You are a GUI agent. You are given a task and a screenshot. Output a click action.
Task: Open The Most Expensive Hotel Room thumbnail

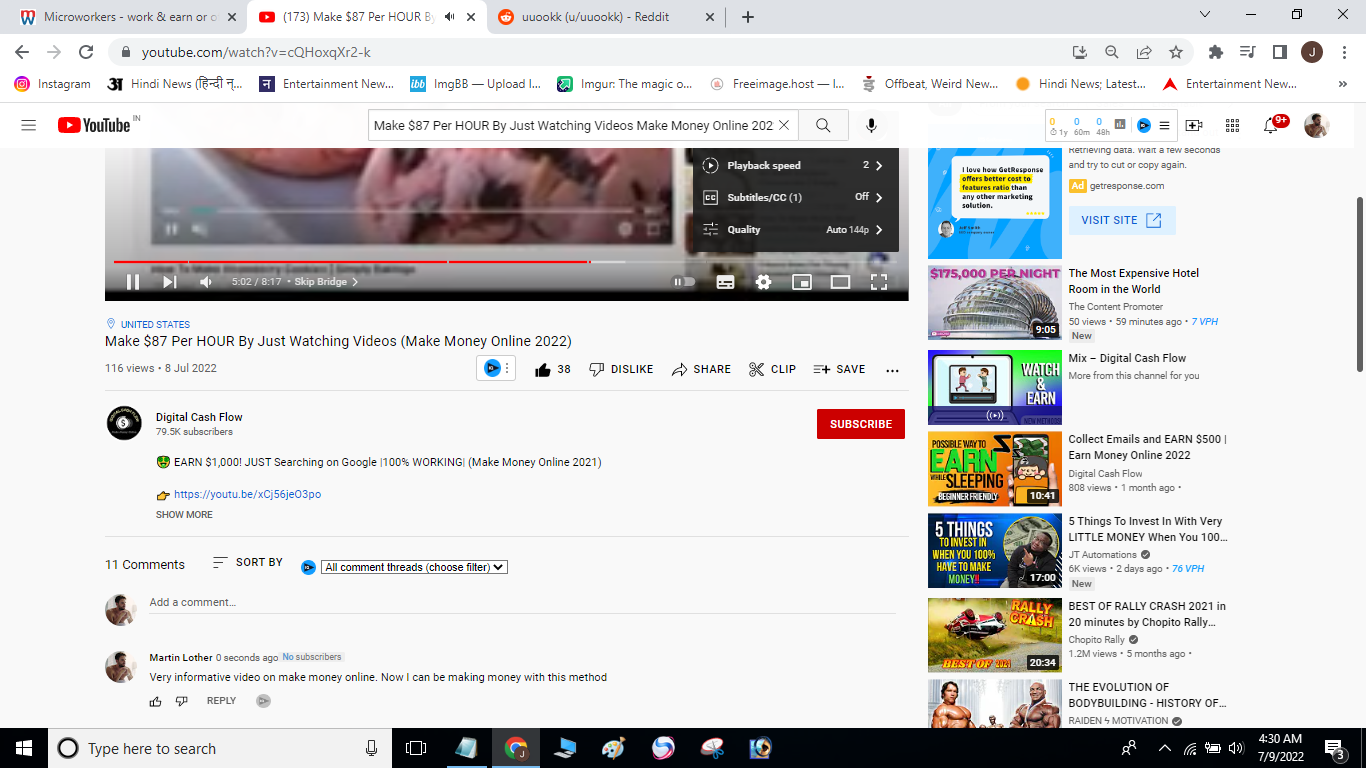(x=995, y=302)
